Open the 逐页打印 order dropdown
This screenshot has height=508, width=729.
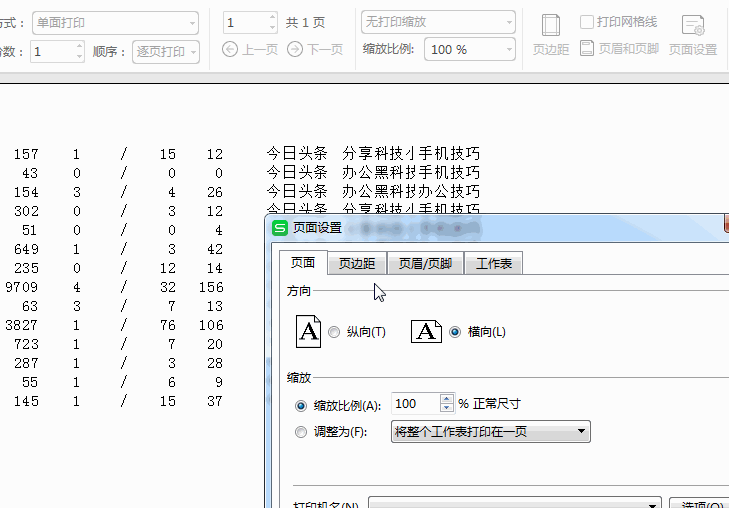pyautogui.click(x=166, y=52)
